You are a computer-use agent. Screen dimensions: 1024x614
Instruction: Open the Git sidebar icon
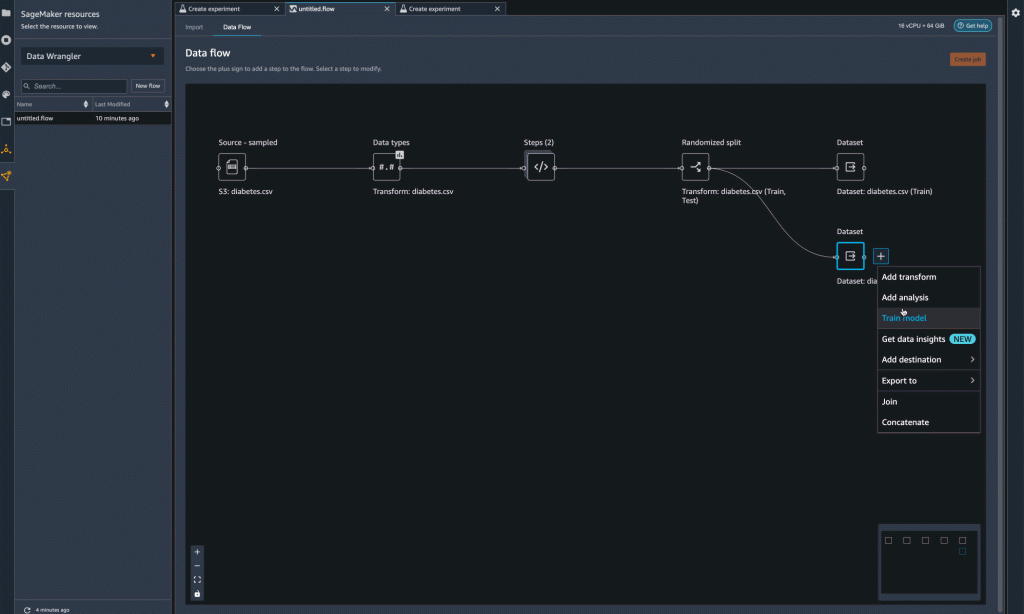point(6,67)
